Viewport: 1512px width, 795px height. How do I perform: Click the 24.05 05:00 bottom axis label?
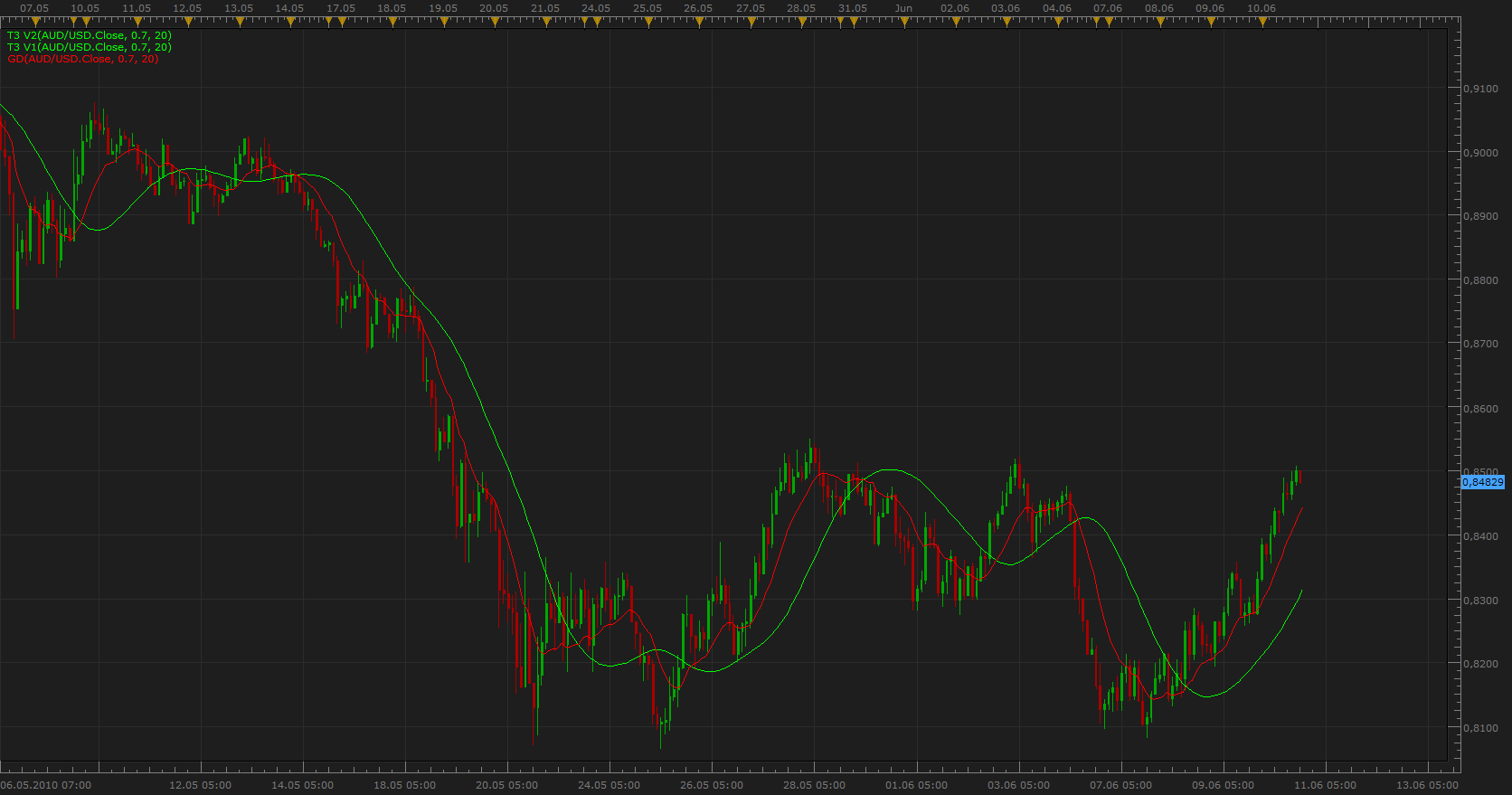coord(610,785)
